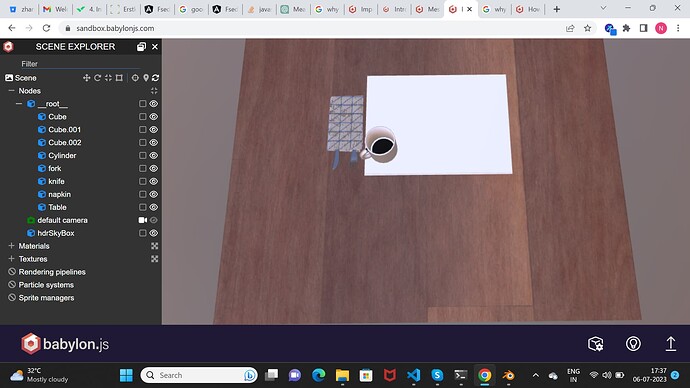The height and width of the screenshot is (388, 690).
Task: Hide the Cube mesh with eye icon
Action: (154, 117)
